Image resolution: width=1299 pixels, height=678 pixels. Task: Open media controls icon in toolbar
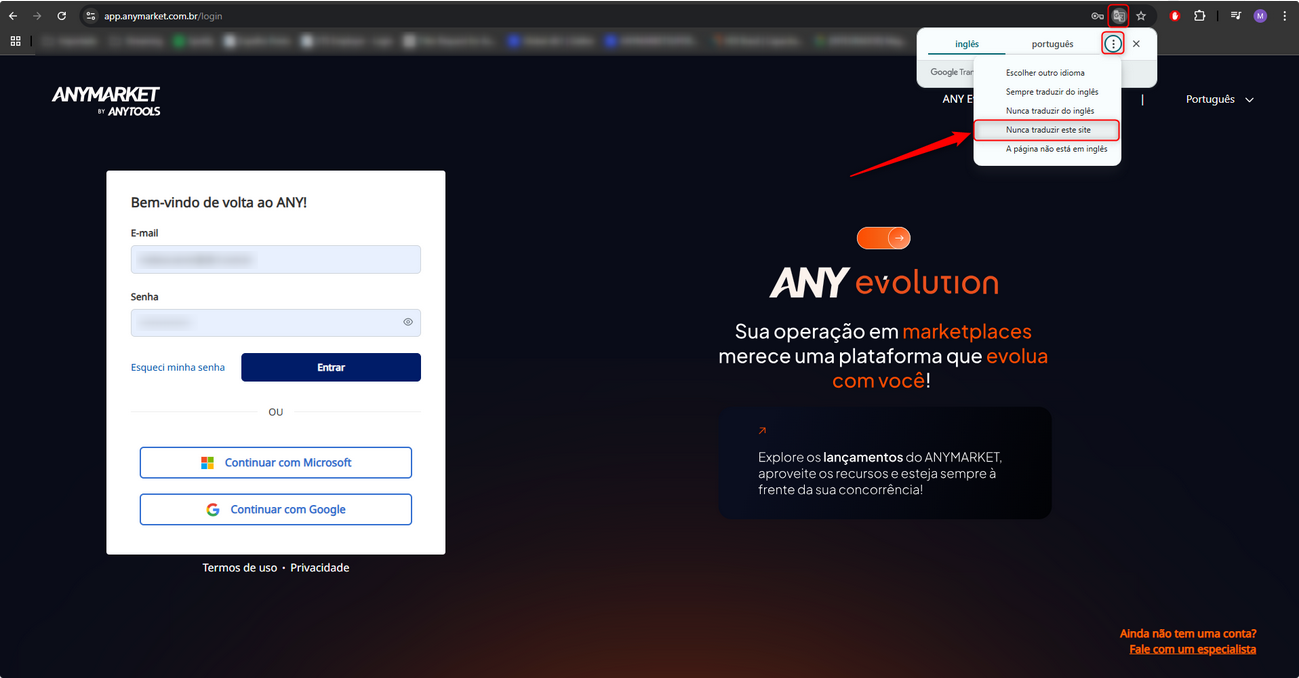click(x=1236, y=16)
